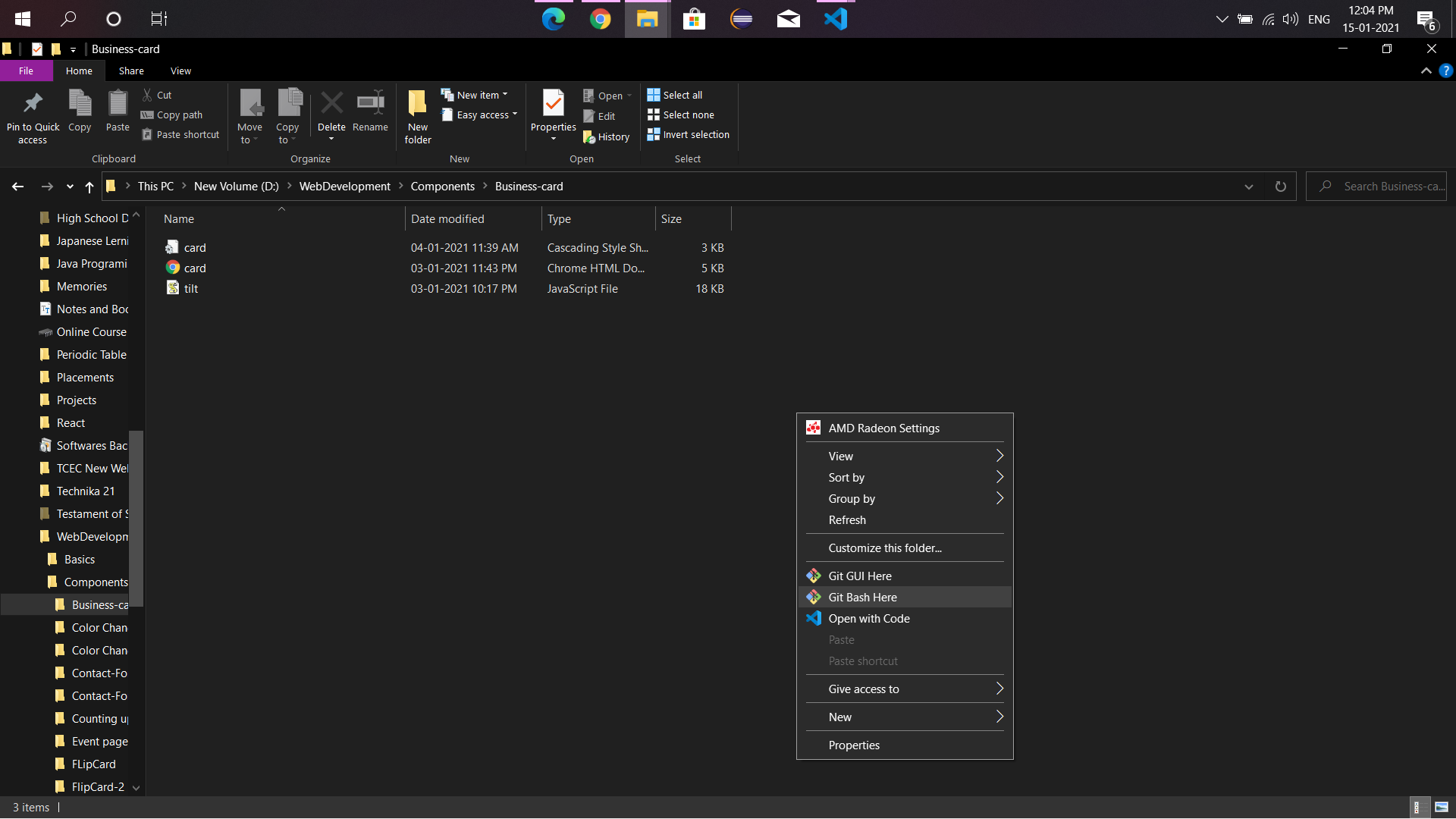Click the Pin to Quick access icon
Screen dimensions: 1456x819
point(33,104)
